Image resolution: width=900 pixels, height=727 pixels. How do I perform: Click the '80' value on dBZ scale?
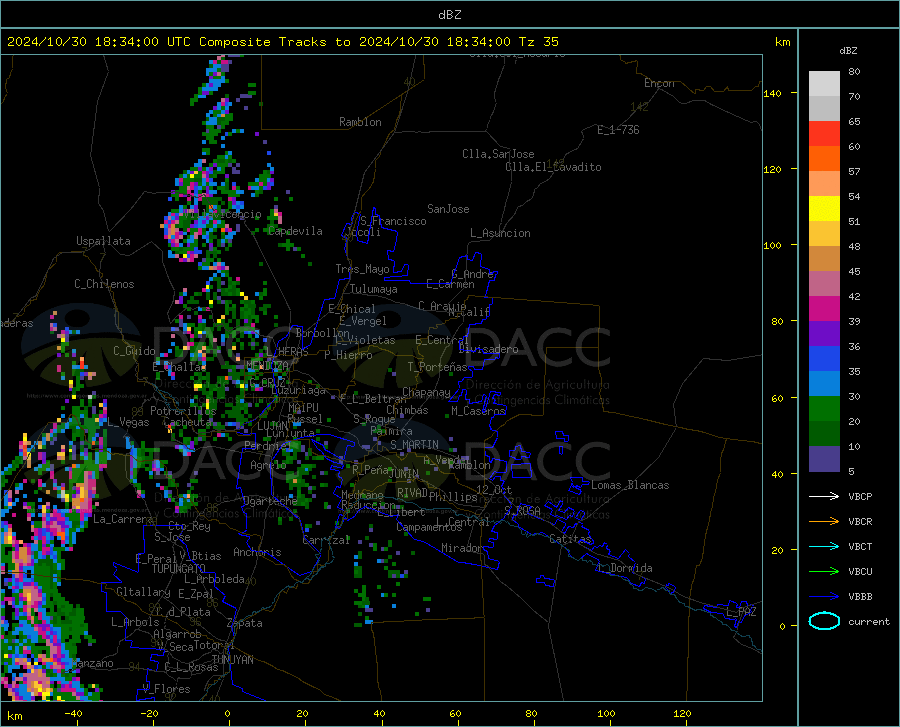(x=854, y=72)
